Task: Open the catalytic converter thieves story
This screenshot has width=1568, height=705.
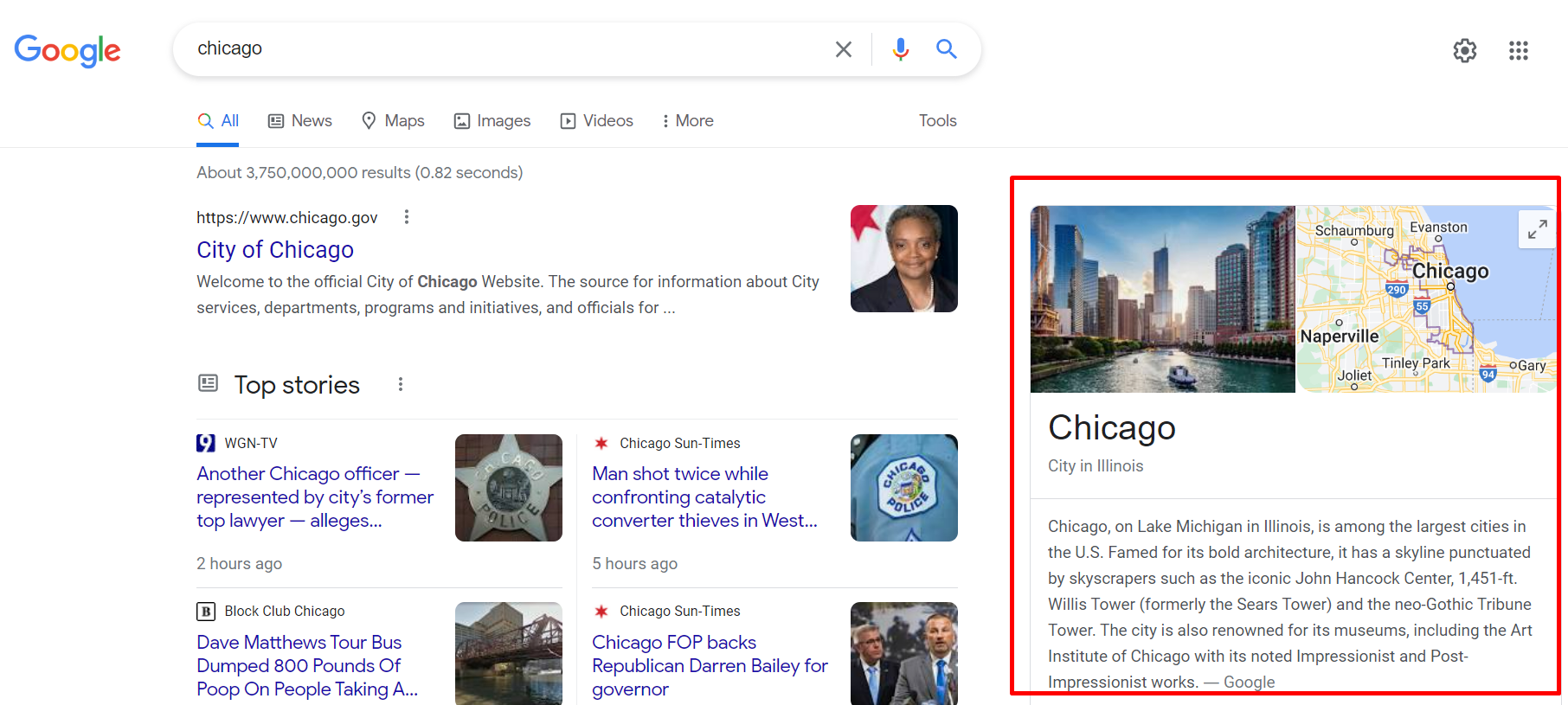Action: 704,497
